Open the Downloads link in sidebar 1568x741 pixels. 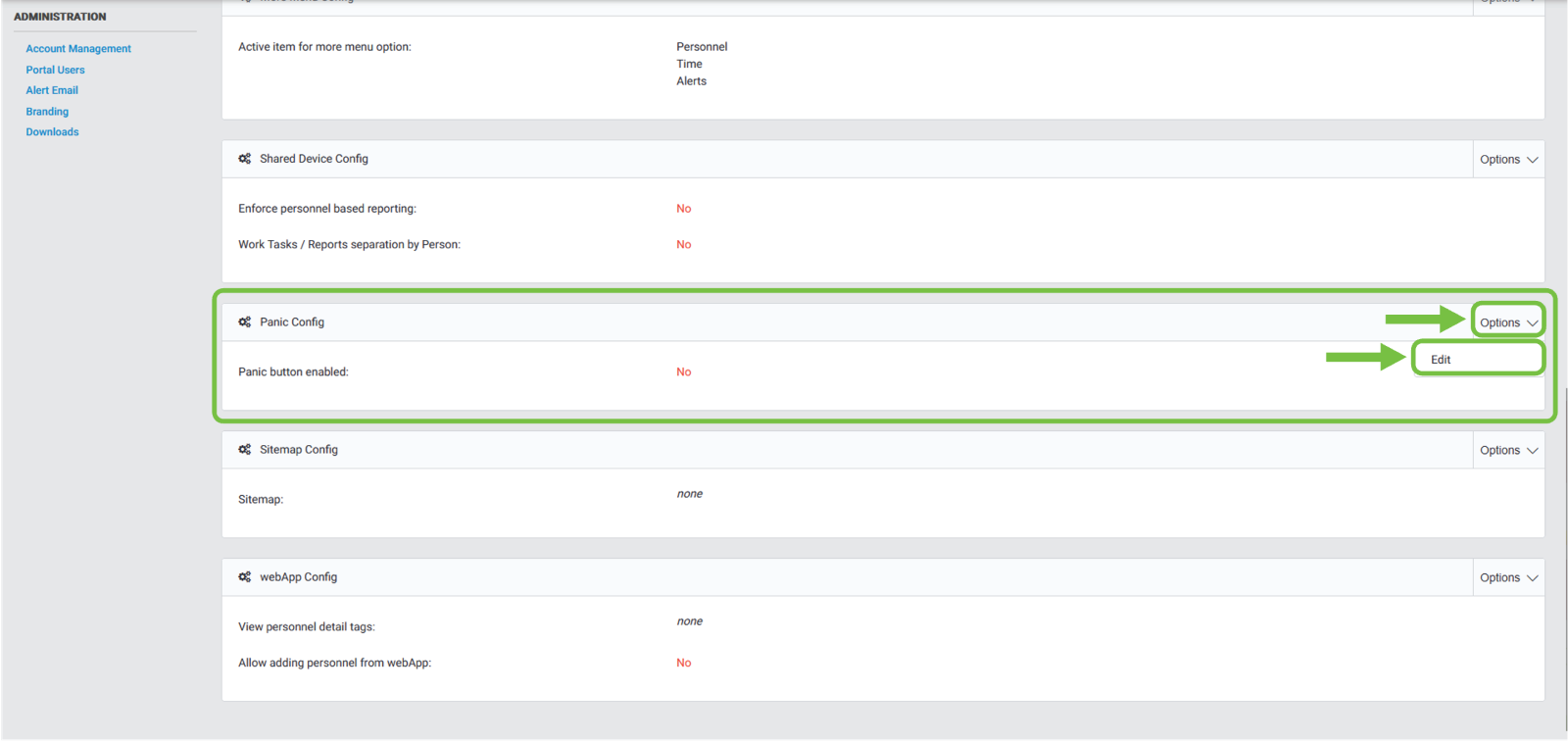tap(52, 132)
